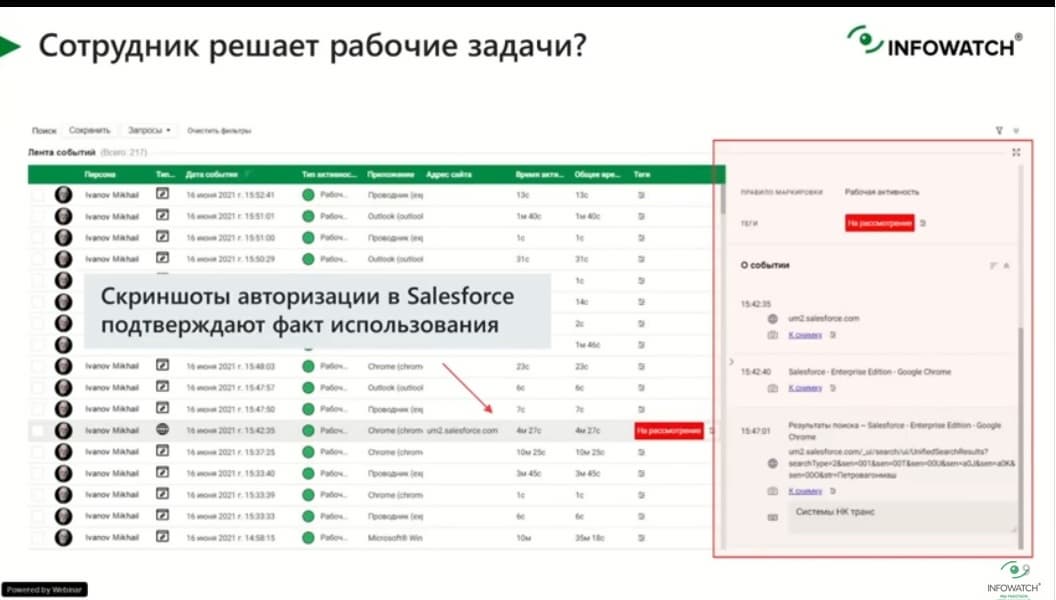Click the globe icon next to um2.salesforce.com in panel
Viewport: 1056px width, 600px height.
[x=772, y=319]
